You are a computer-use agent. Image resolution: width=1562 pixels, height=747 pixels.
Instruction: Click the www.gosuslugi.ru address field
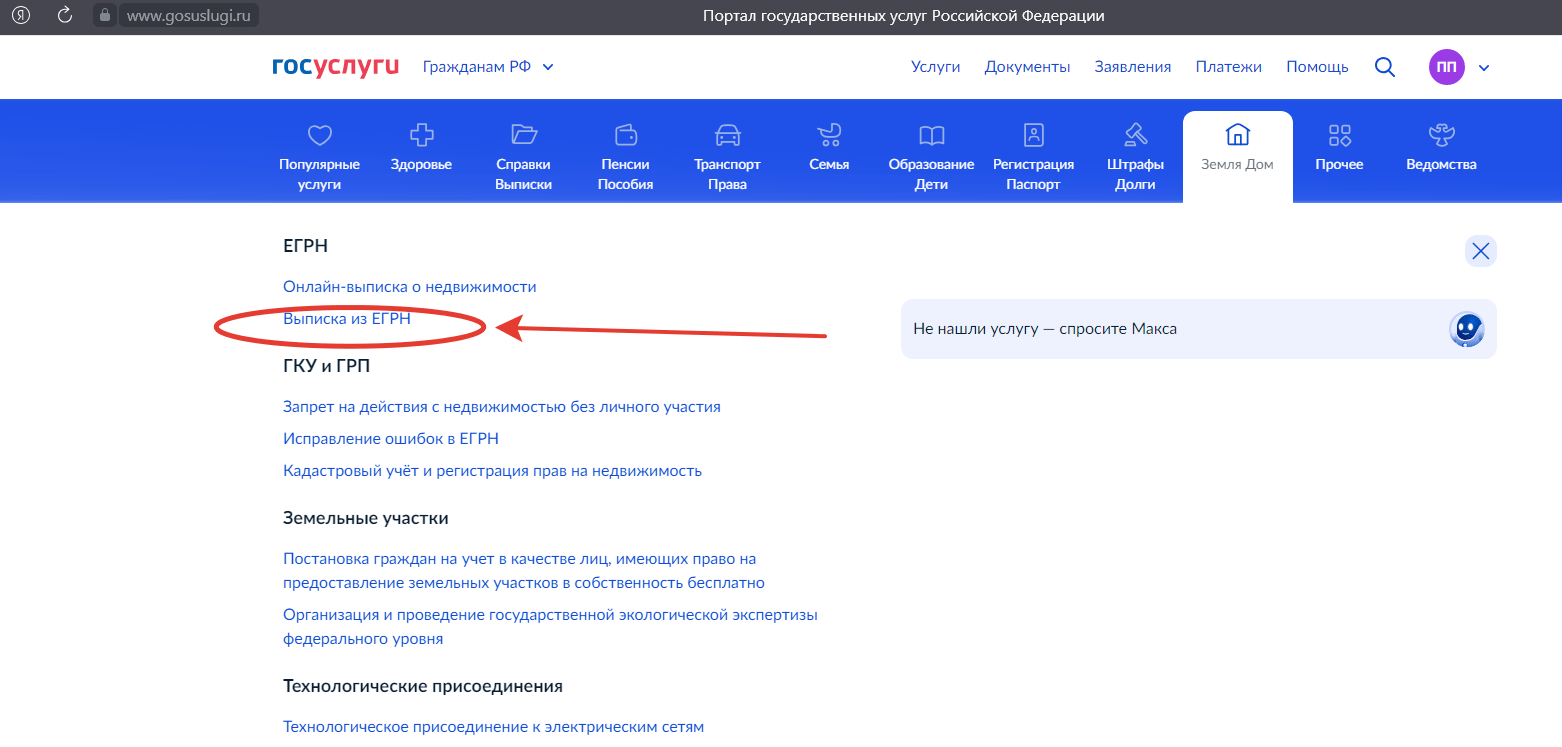[x=188, y=15]
